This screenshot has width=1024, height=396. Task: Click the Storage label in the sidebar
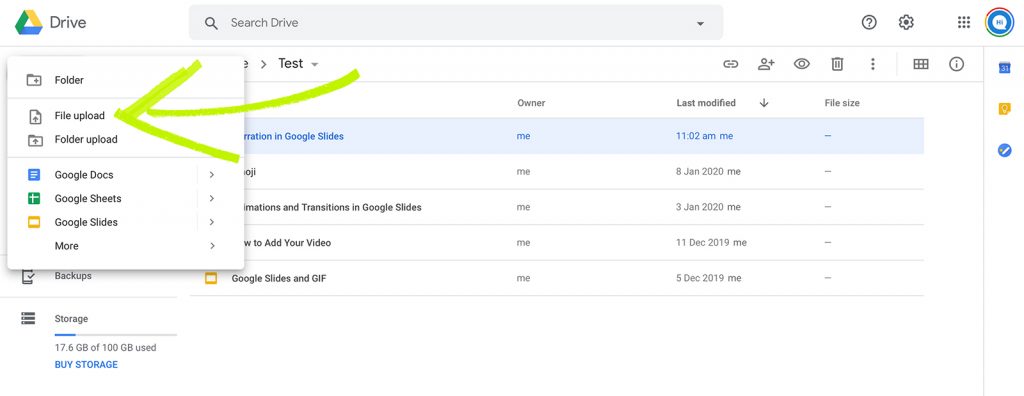(71, 319)
